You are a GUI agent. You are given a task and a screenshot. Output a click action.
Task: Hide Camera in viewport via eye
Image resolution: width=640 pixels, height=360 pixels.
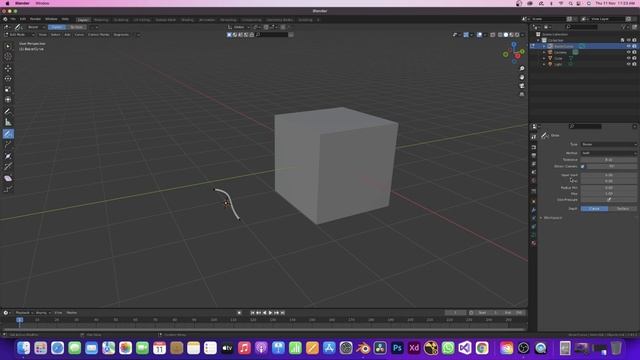coord(629,52)
